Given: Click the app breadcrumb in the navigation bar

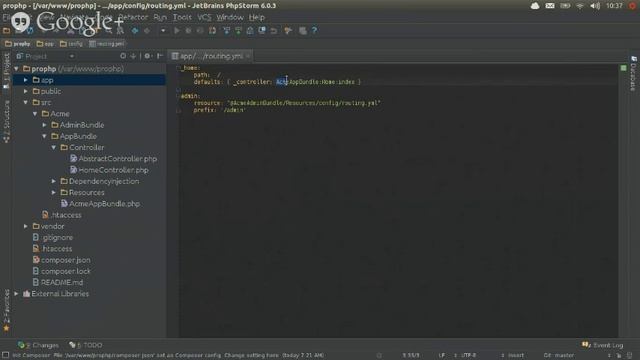Looking at the screenshot, I should pos(45,44).
